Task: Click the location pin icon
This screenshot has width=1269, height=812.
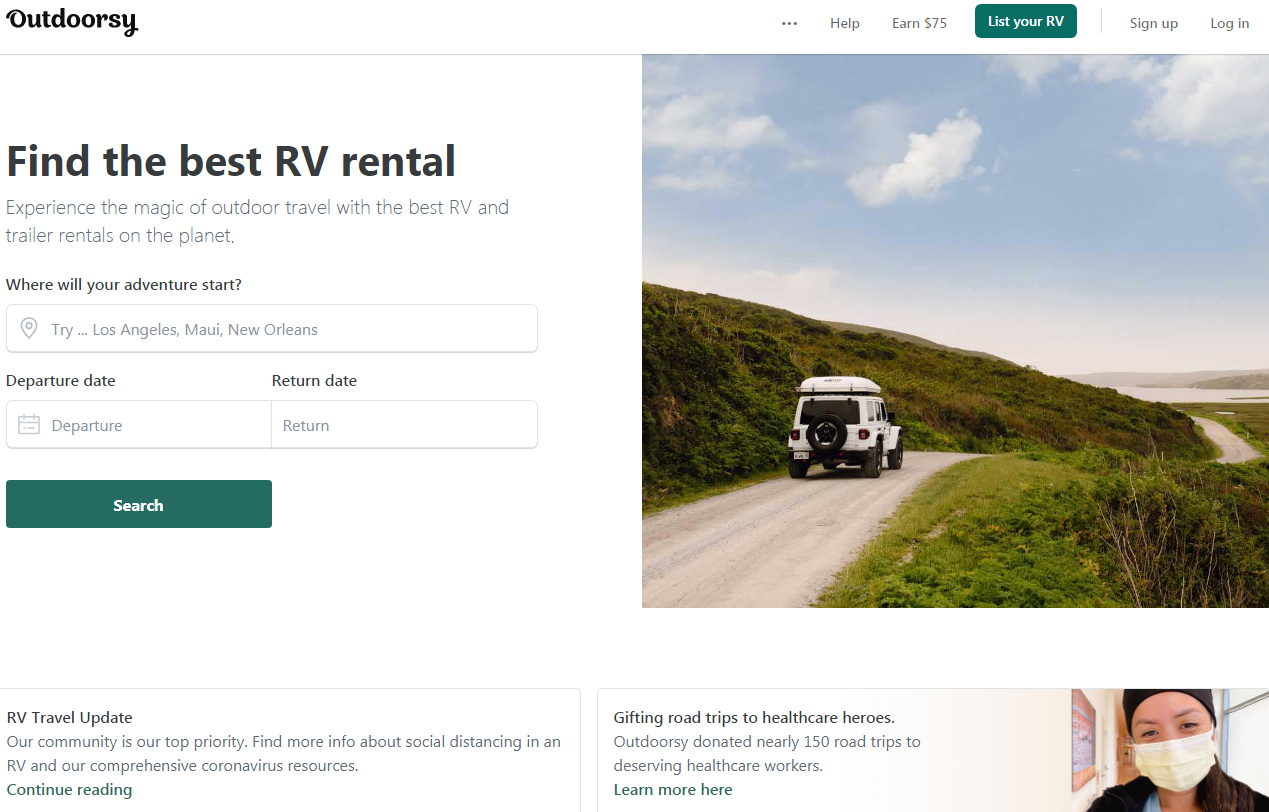Action: 29,328
